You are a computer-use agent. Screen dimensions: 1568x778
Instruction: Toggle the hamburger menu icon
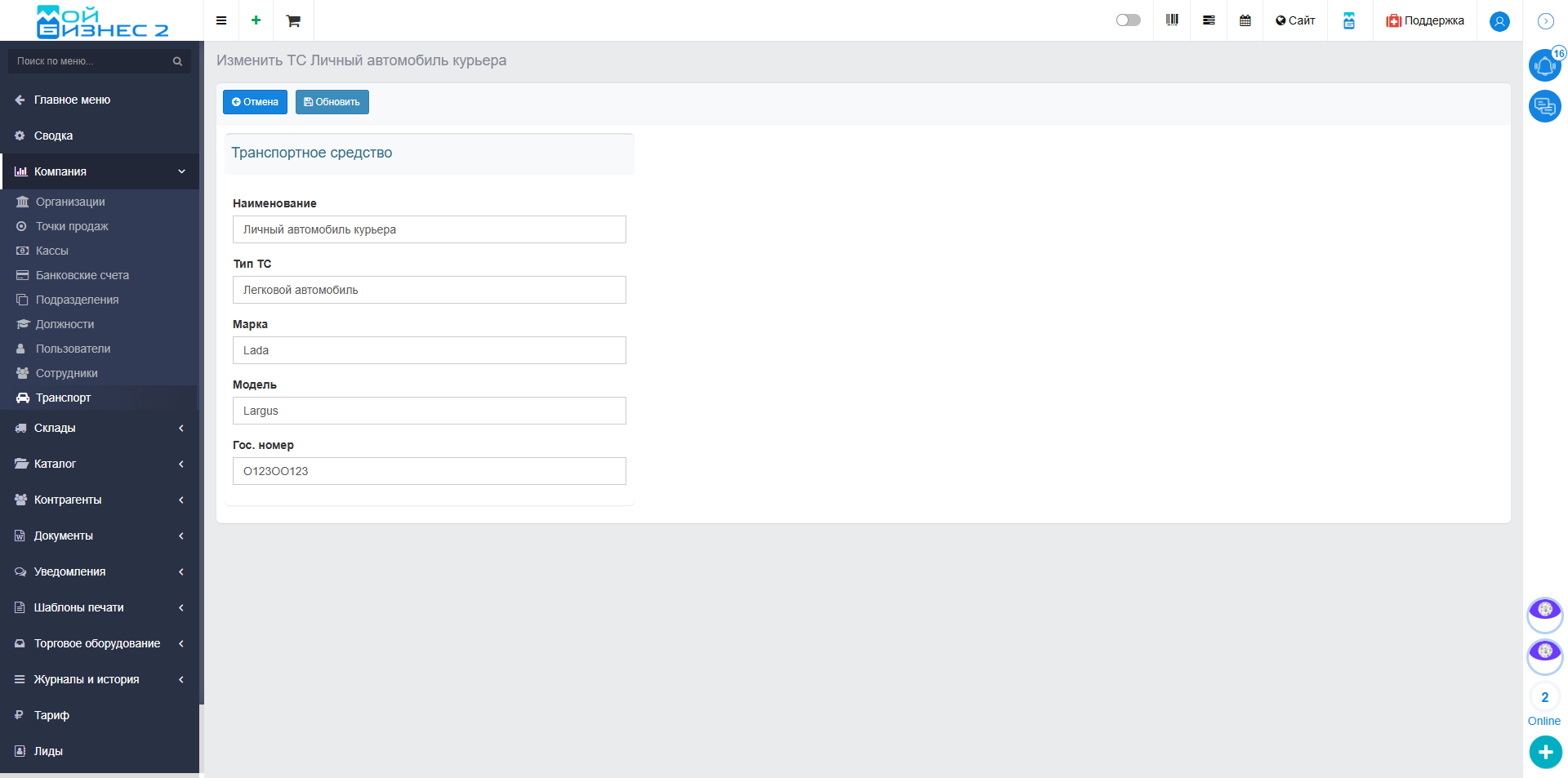[221, 20]
